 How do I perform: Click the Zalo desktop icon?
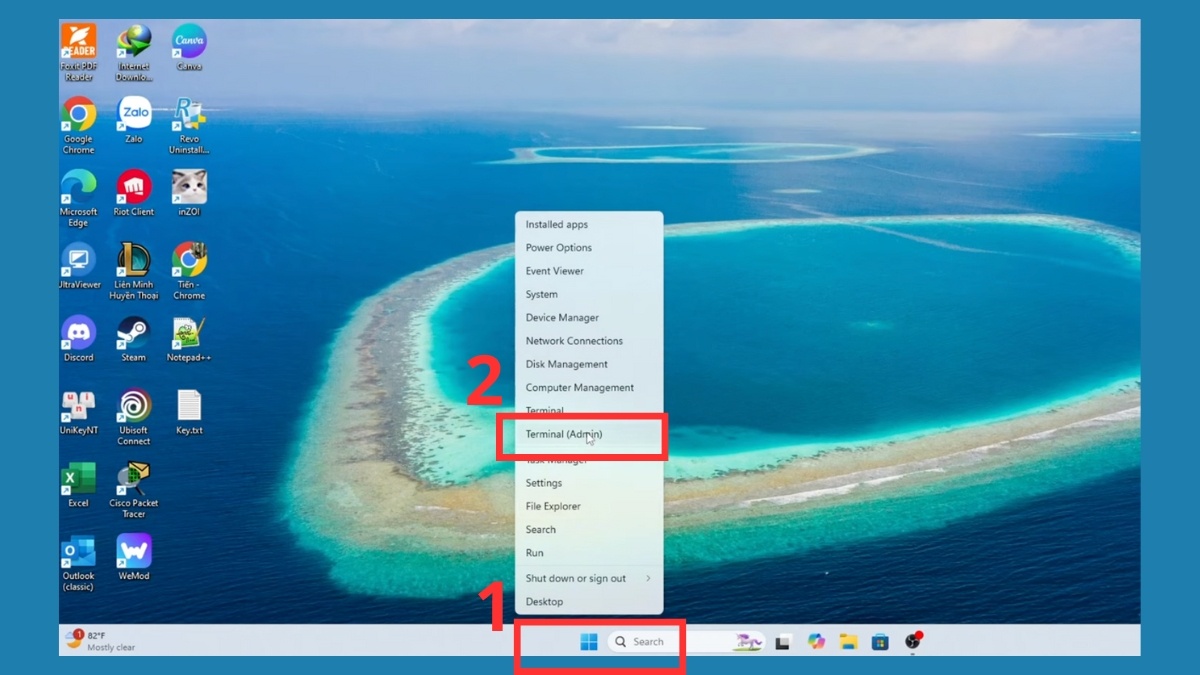tap(134, 120)
